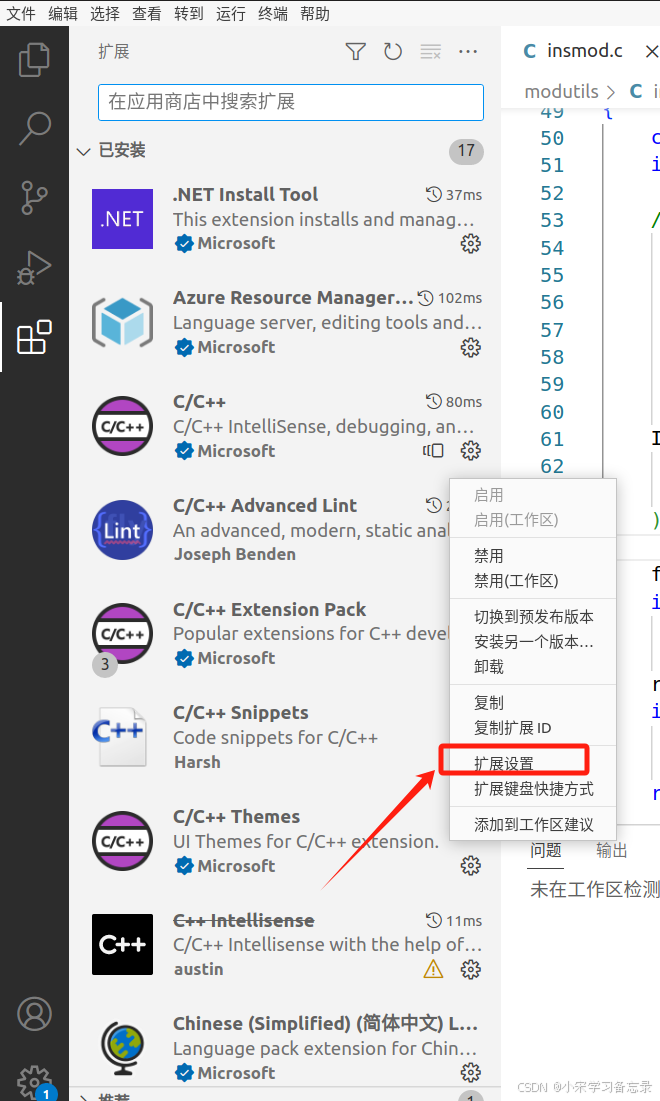Open the Search view in the activity bar

pos(34,128)
